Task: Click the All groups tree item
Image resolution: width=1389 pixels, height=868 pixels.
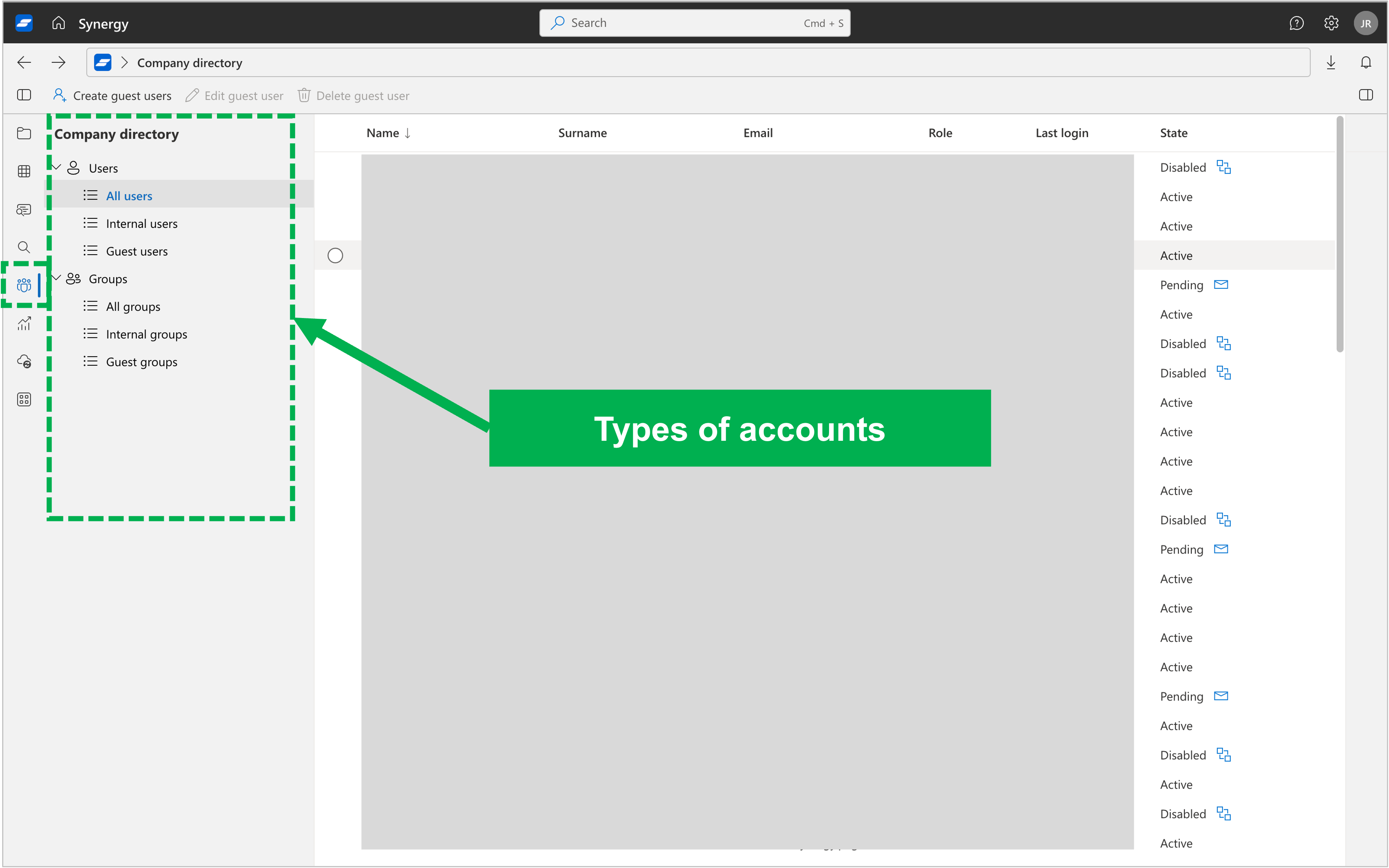Action: click(x=133, y=306)
